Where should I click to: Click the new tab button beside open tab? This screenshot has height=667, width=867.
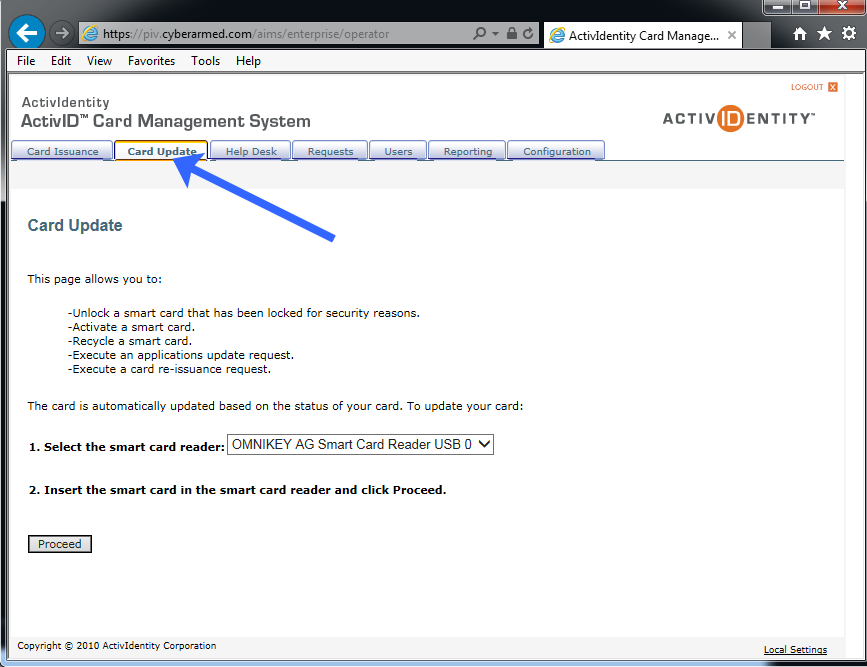pyautogui.click(x=756, y=35)
